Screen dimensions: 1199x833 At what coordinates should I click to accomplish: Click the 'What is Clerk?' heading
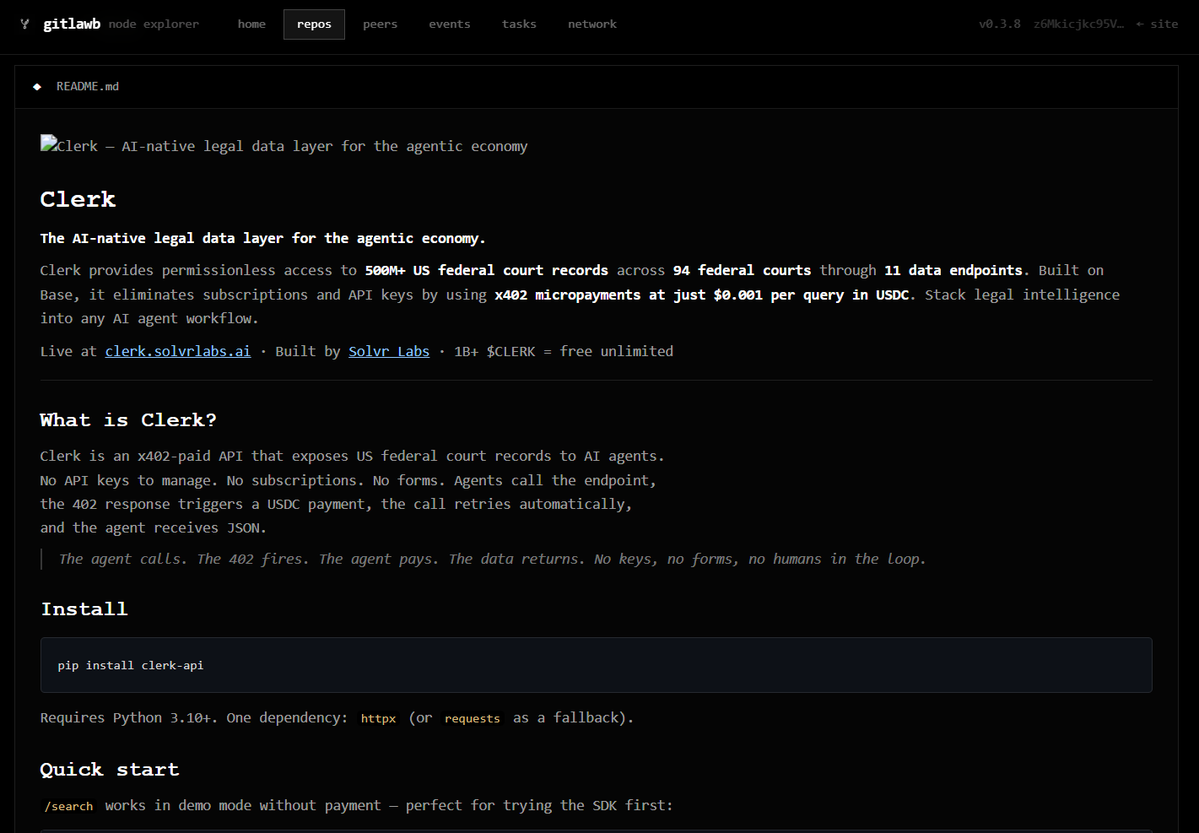[x=128, y=420]
